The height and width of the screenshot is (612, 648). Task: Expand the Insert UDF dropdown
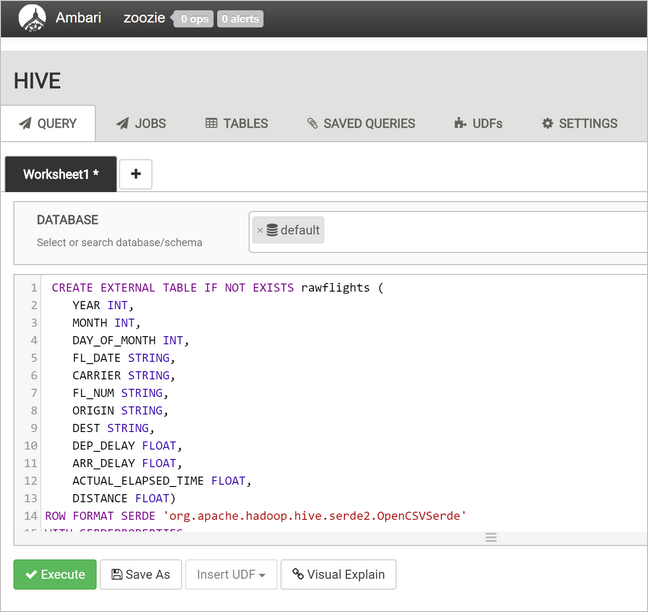tap(231, 574)
